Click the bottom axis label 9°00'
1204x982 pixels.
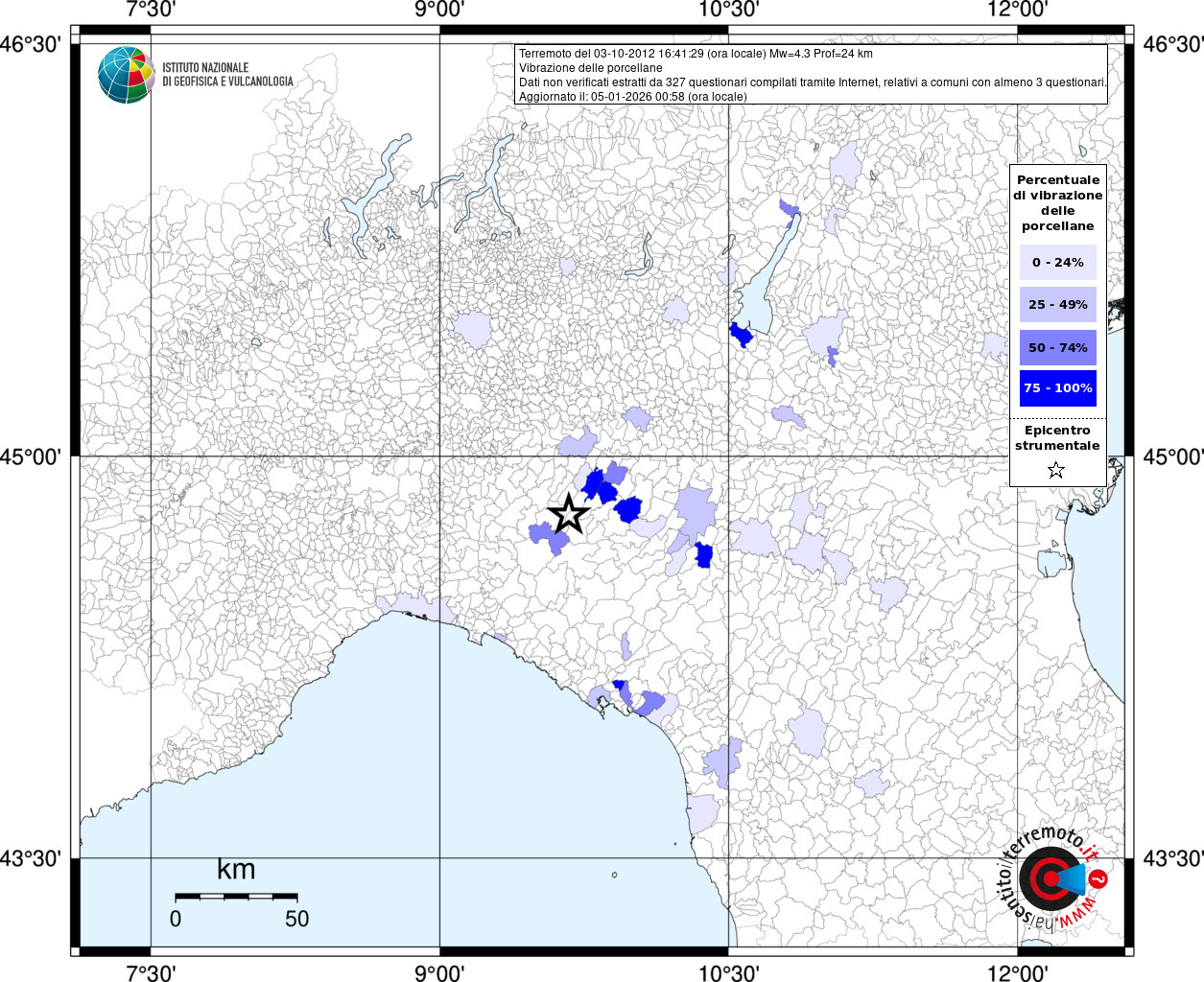click(439, 972)
